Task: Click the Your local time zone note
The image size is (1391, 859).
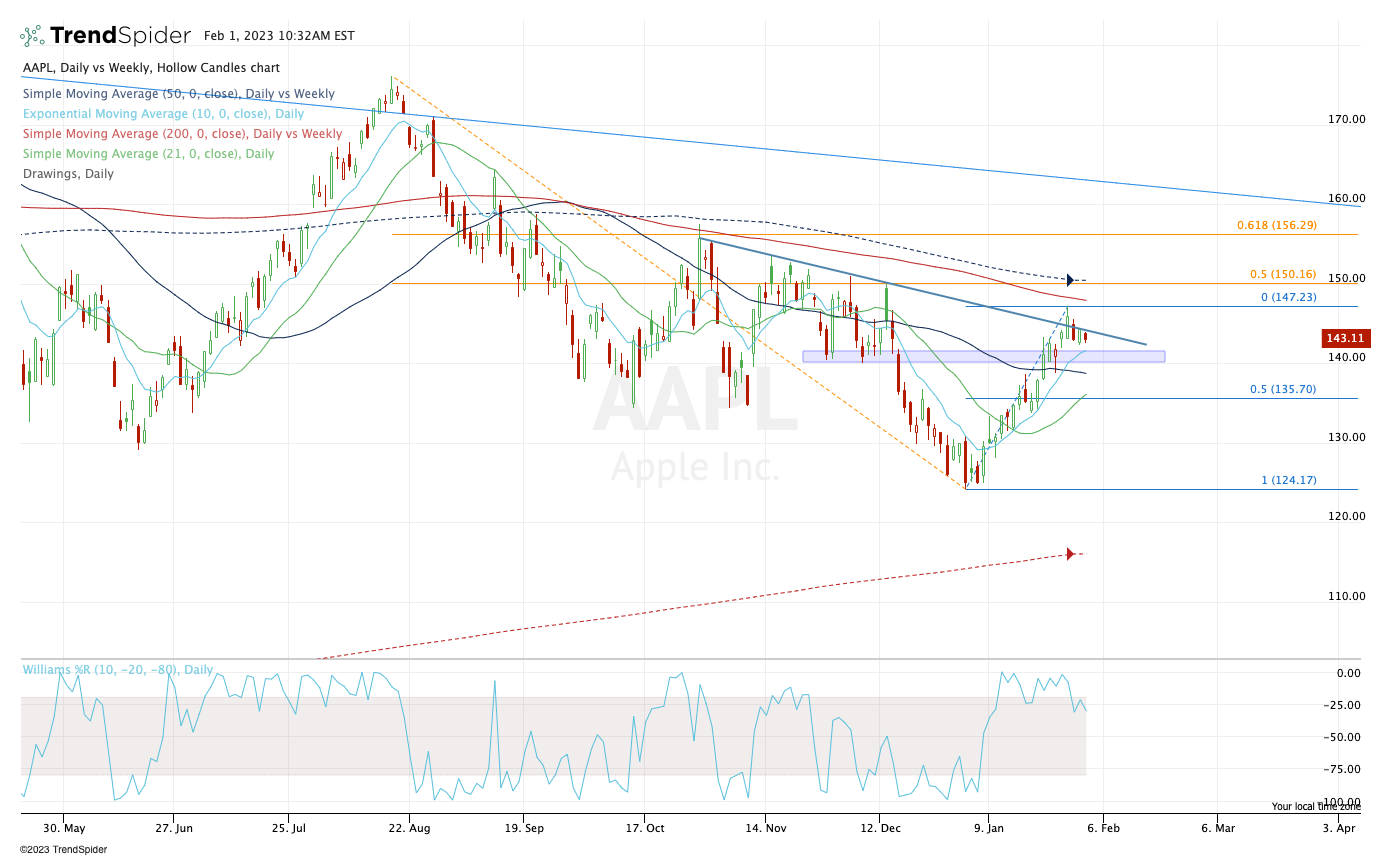Action: click(1316, 806)
